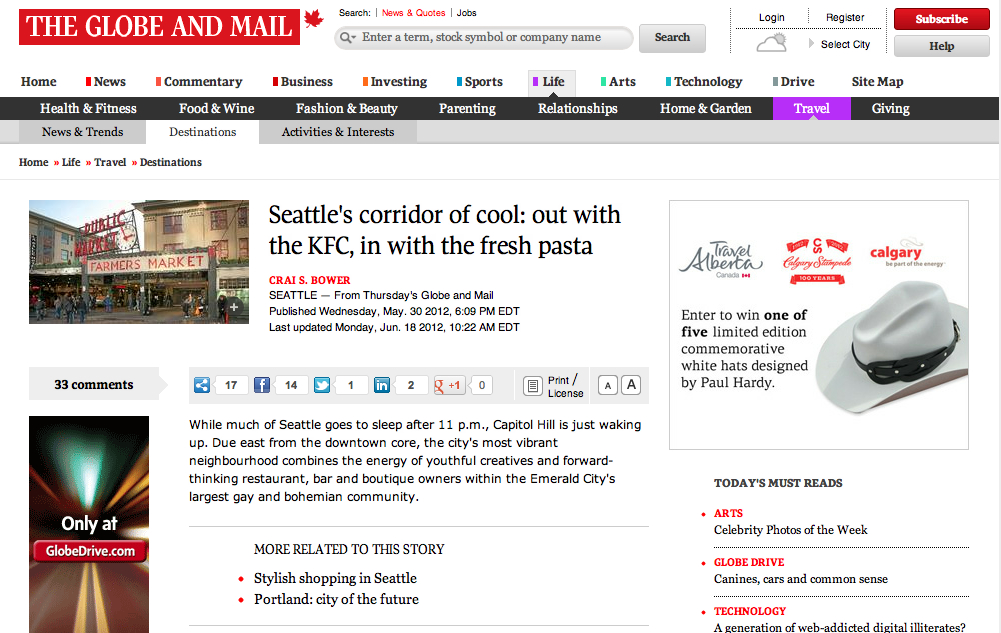The height and width of the screenshot is (633, 1001).
Task: Click the TECHNOLOGY category label
Action: (750, 611)
